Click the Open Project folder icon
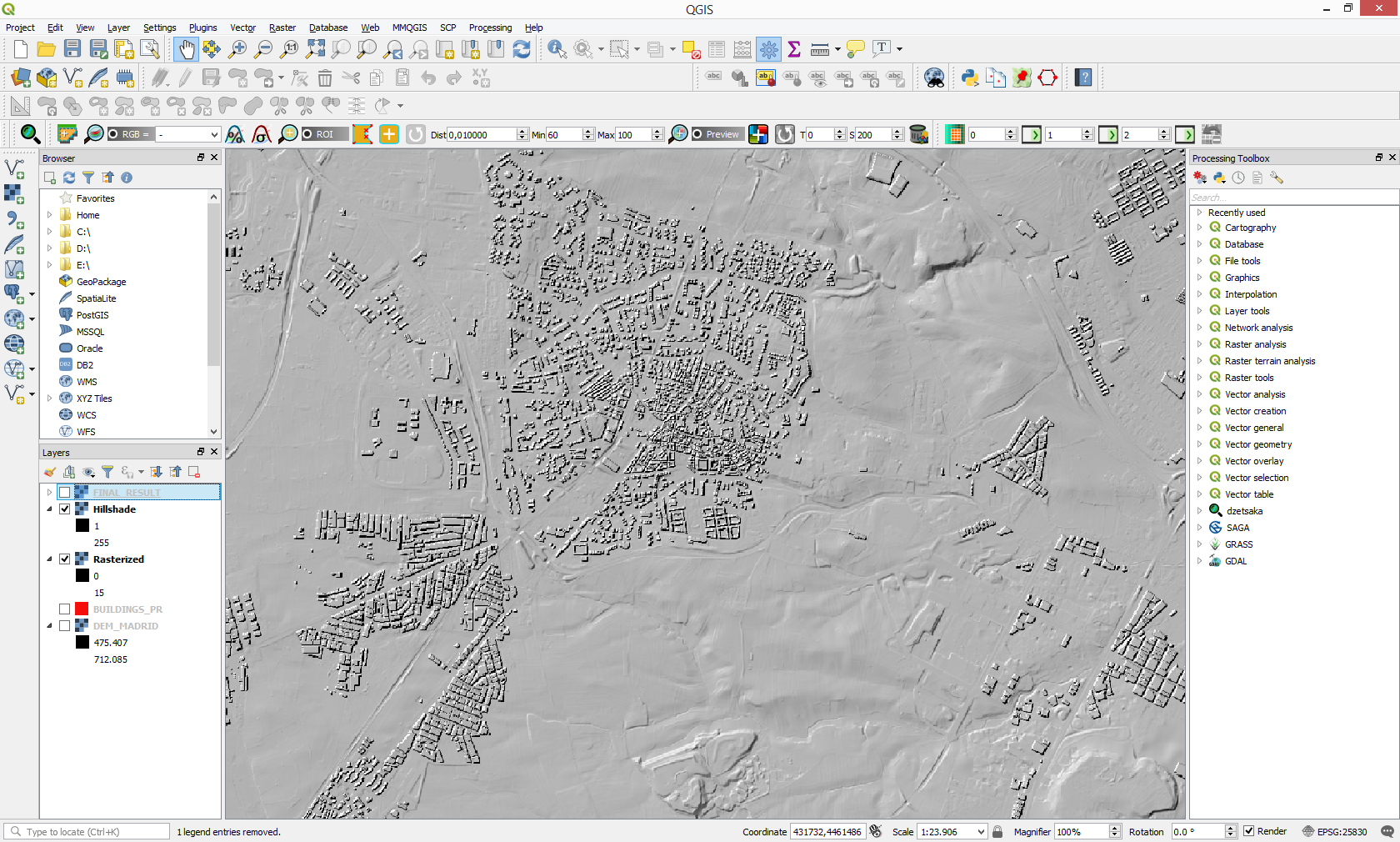Image resolution: width=1400 pixels, height=842 pixels. 47,50
